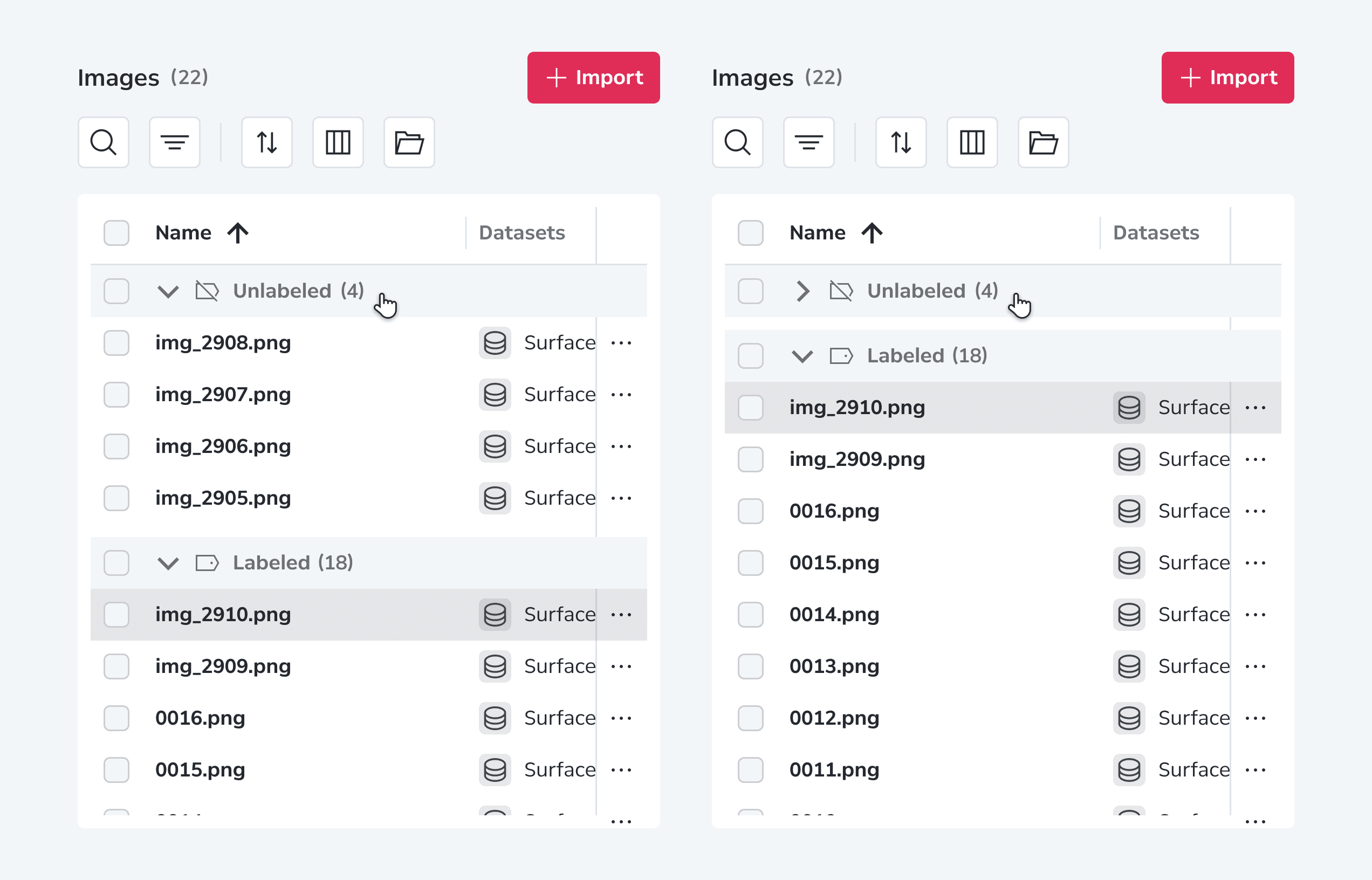
Task: Click the Datasets column header in left table
Action: [522, 233]
